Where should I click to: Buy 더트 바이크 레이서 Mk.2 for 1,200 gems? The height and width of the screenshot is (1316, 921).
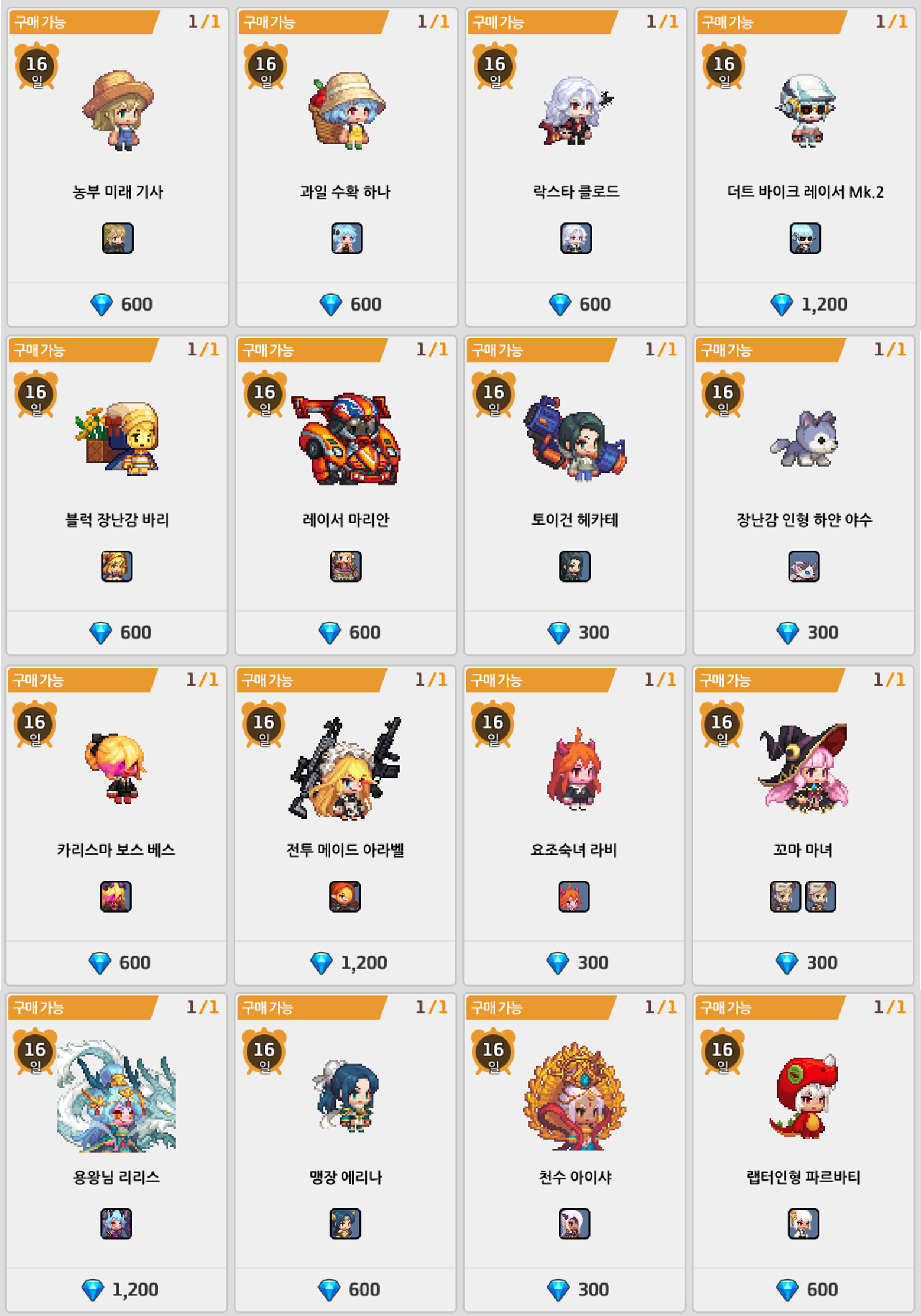pos(805,305)
